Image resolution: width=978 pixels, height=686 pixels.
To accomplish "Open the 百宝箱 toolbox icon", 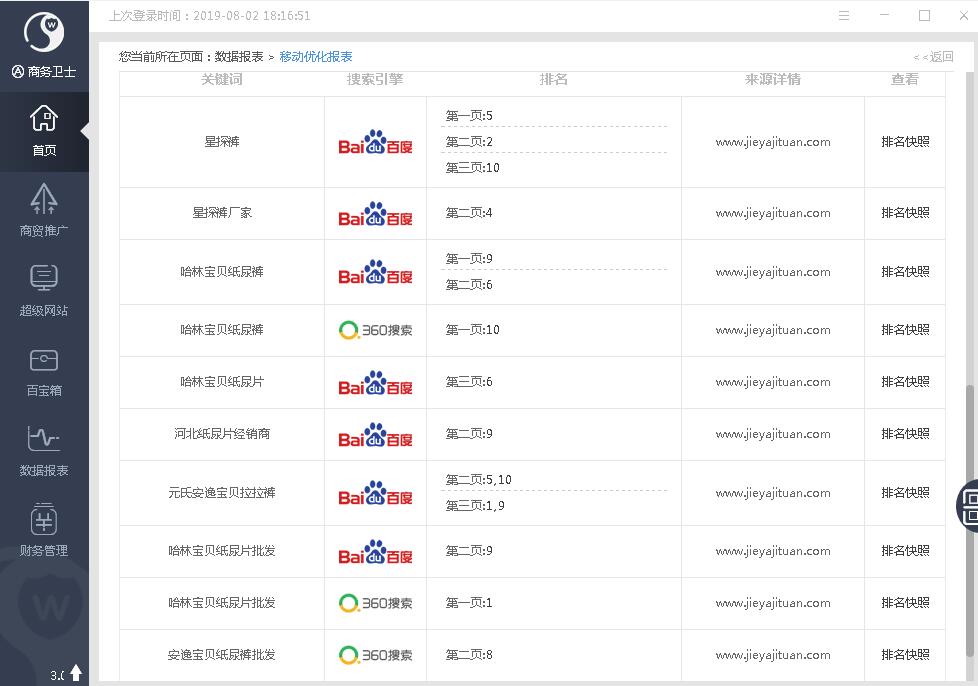I will pos(44,371).
